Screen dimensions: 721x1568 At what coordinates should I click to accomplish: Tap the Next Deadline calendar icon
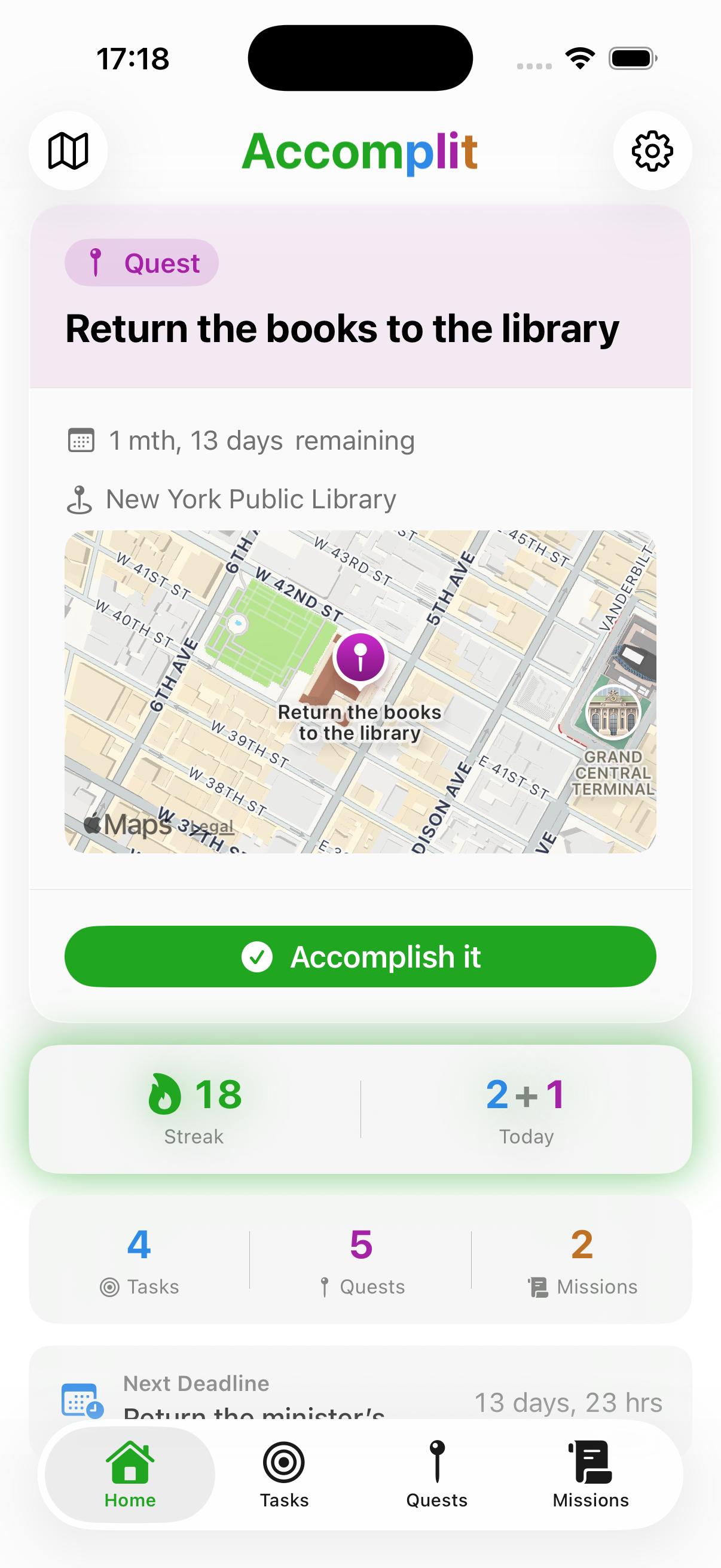(82, 1400)
